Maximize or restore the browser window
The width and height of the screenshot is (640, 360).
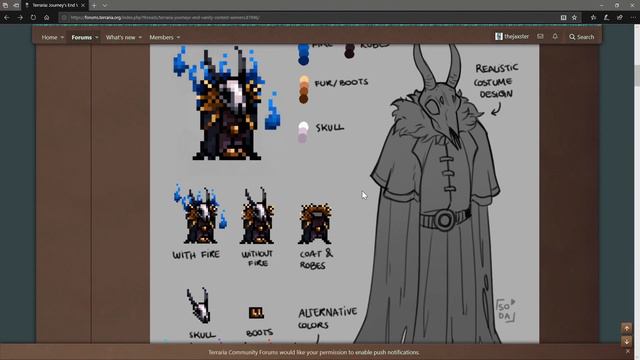pyautogui.click(x=617, y=5)
